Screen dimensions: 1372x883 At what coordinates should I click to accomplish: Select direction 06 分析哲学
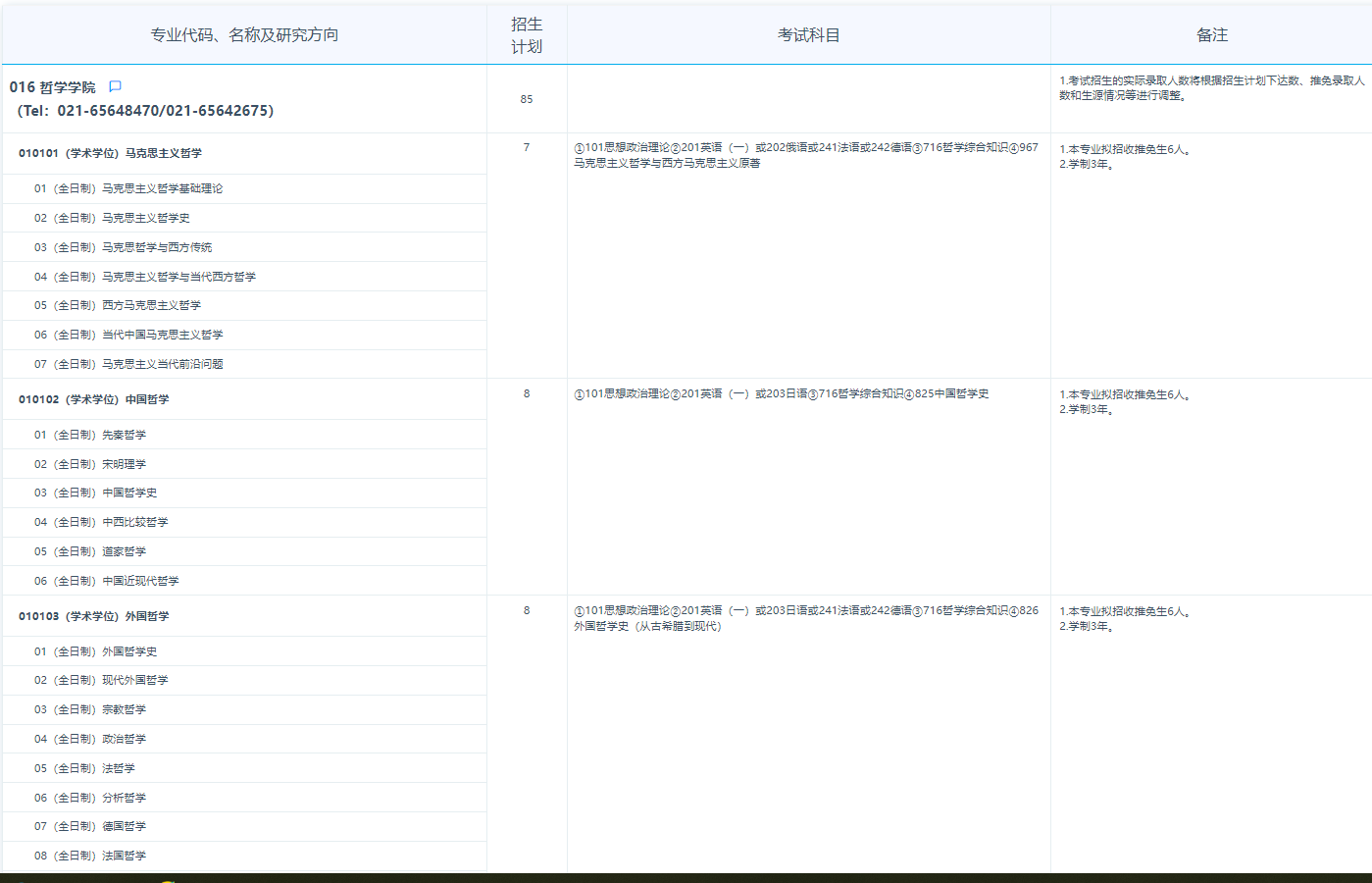[90, 798]
